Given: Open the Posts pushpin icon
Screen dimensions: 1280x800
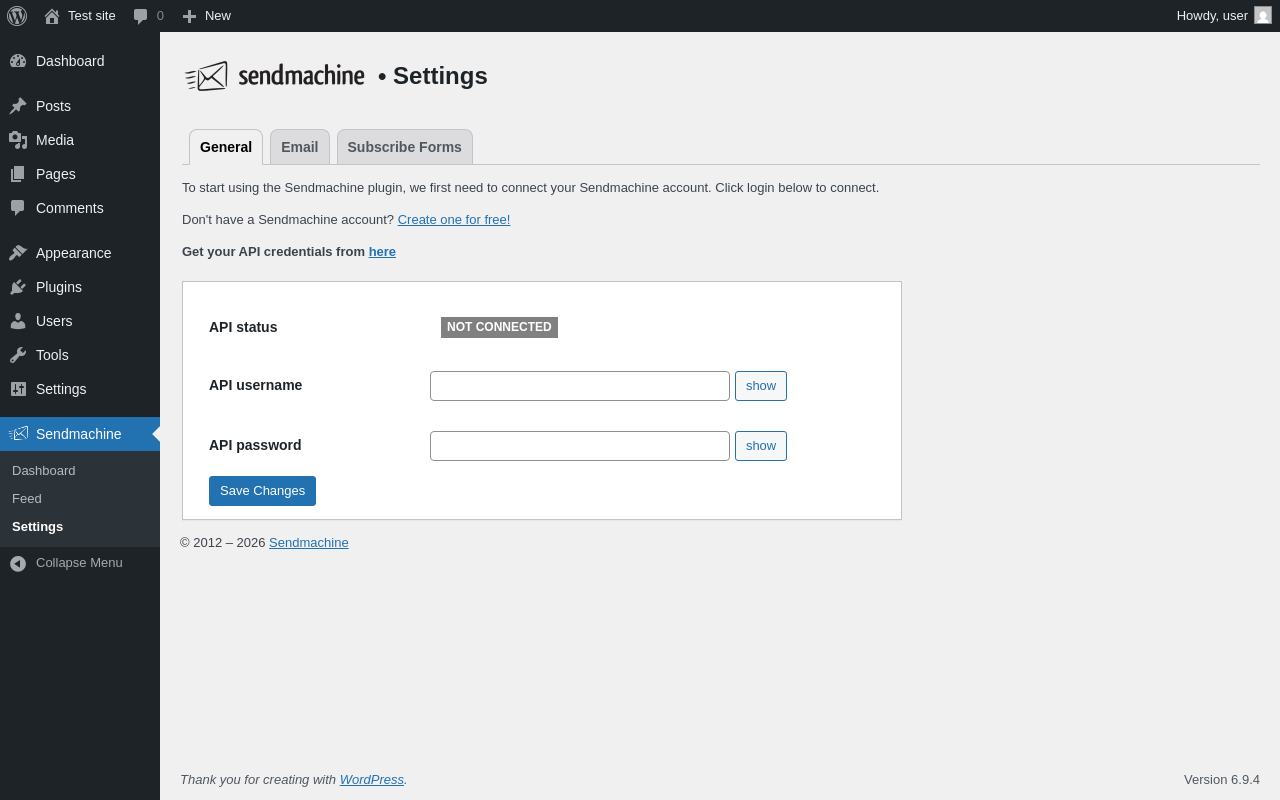Looking at the screenshot, I should [x=18, y=106].
